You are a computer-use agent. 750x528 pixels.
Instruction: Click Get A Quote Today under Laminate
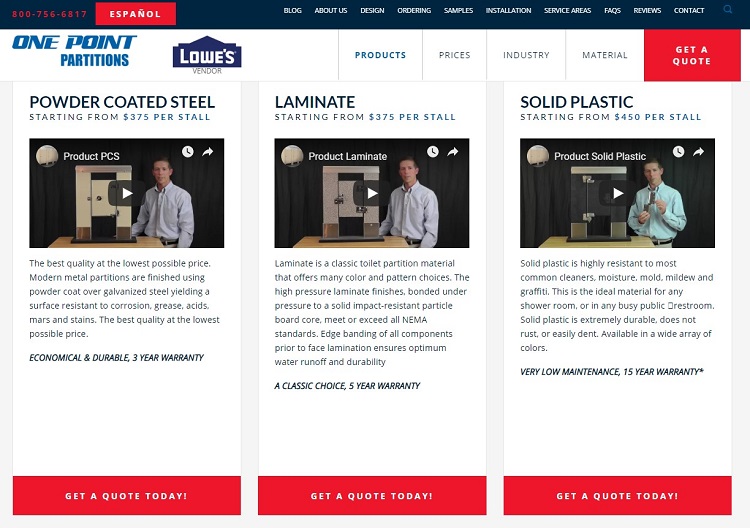point(372,495)
